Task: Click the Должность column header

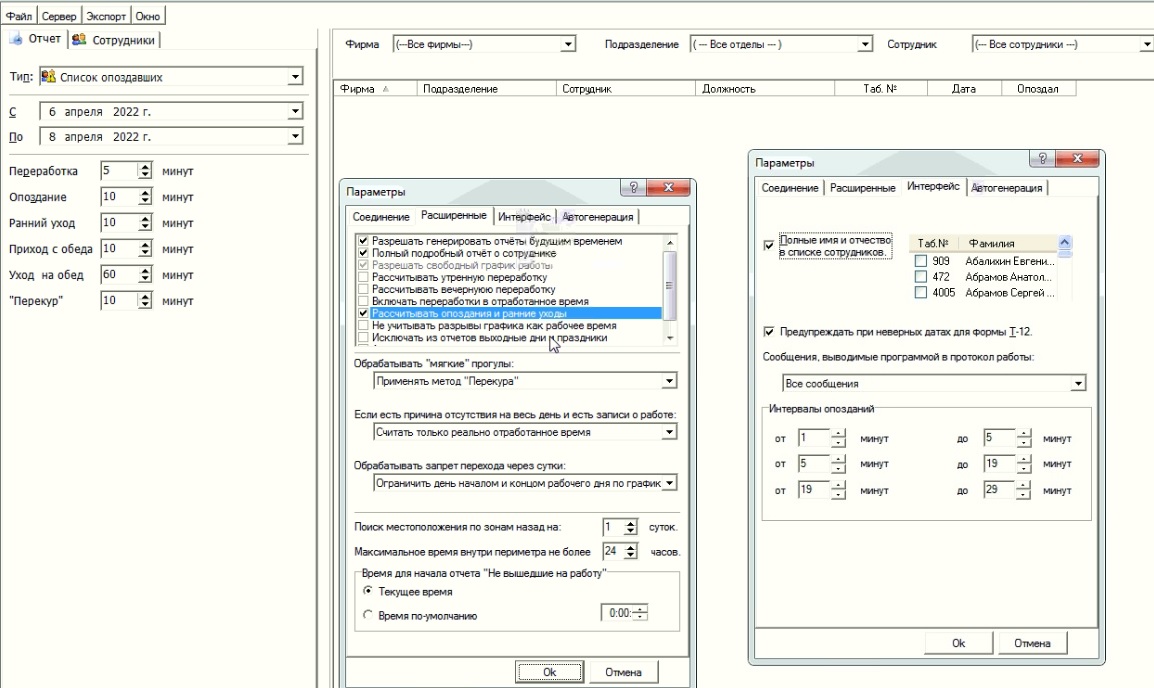Action: pos(765,88)
